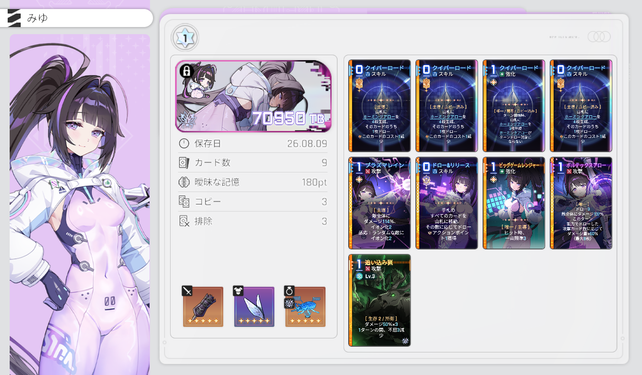Click the three-circle icon at top right
Screen dimensions: 642x375
(x=599, y=37)
